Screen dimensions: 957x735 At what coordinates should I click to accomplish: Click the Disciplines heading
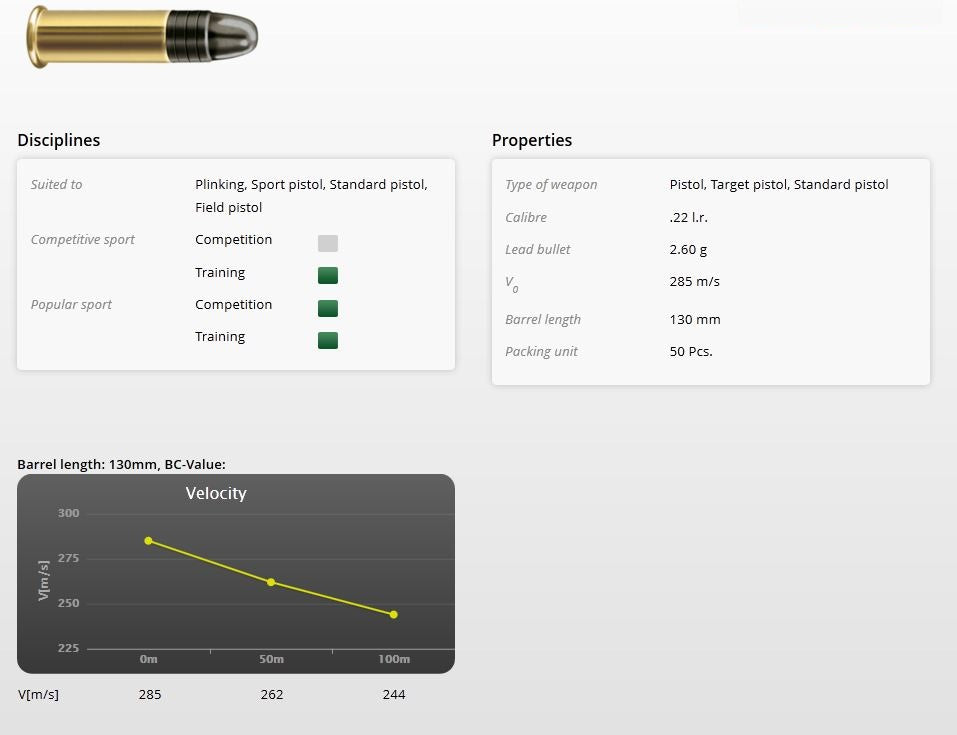(59, 140)
